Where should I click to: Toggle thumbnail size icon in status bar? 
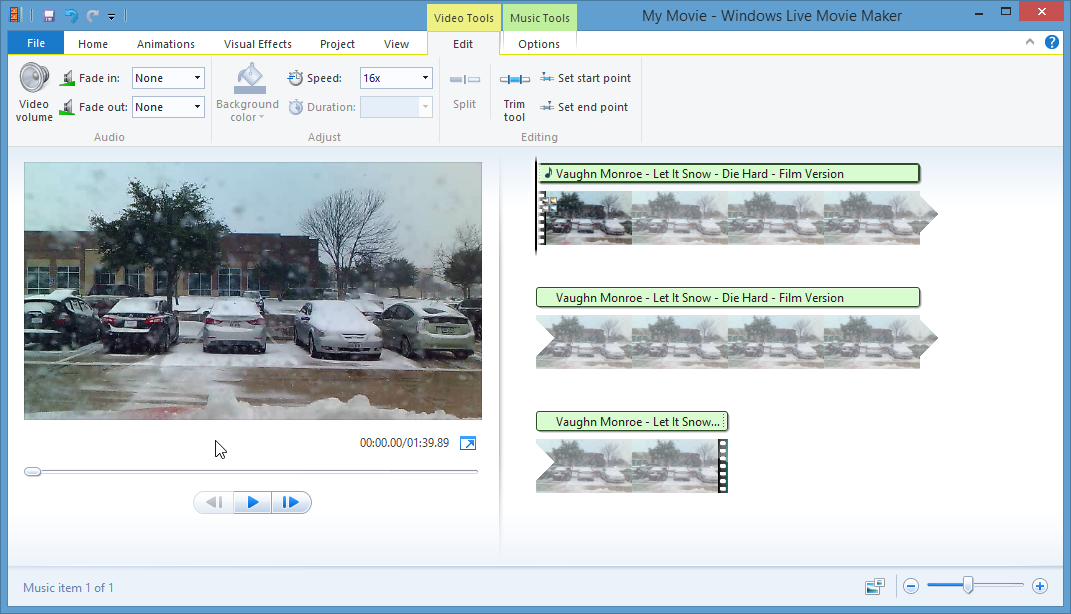tap(875, 587)
